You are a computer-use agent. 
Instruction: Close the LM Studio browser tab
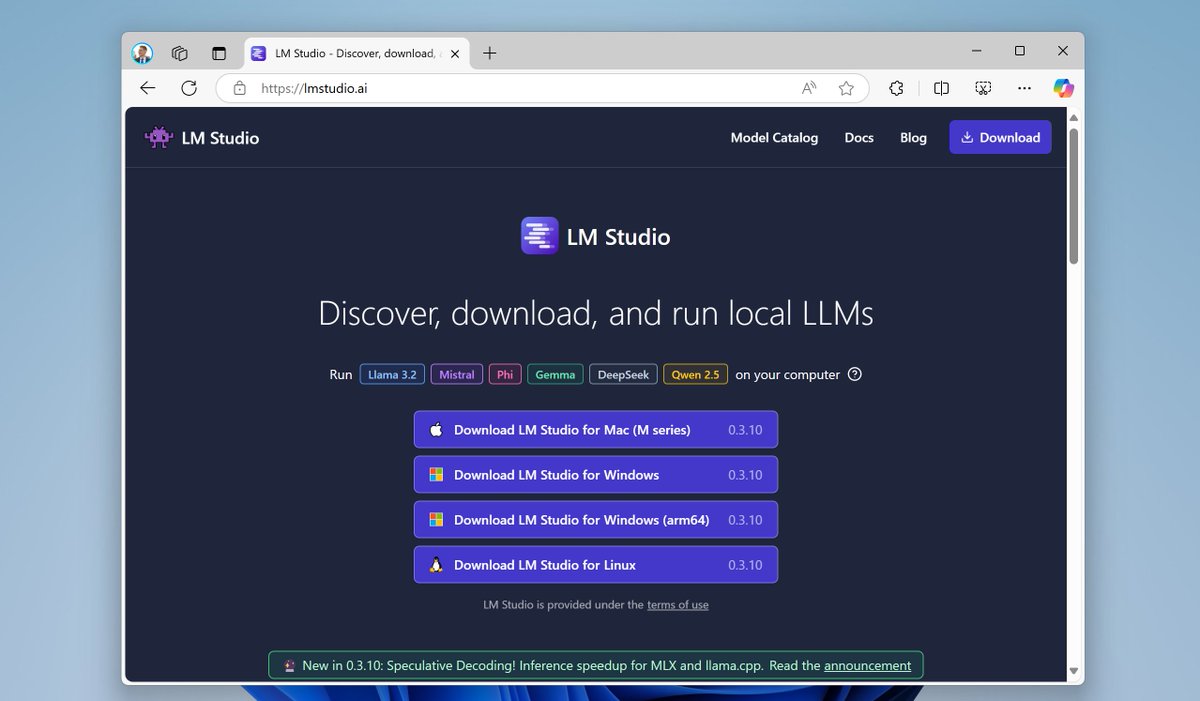pos(454,53)
